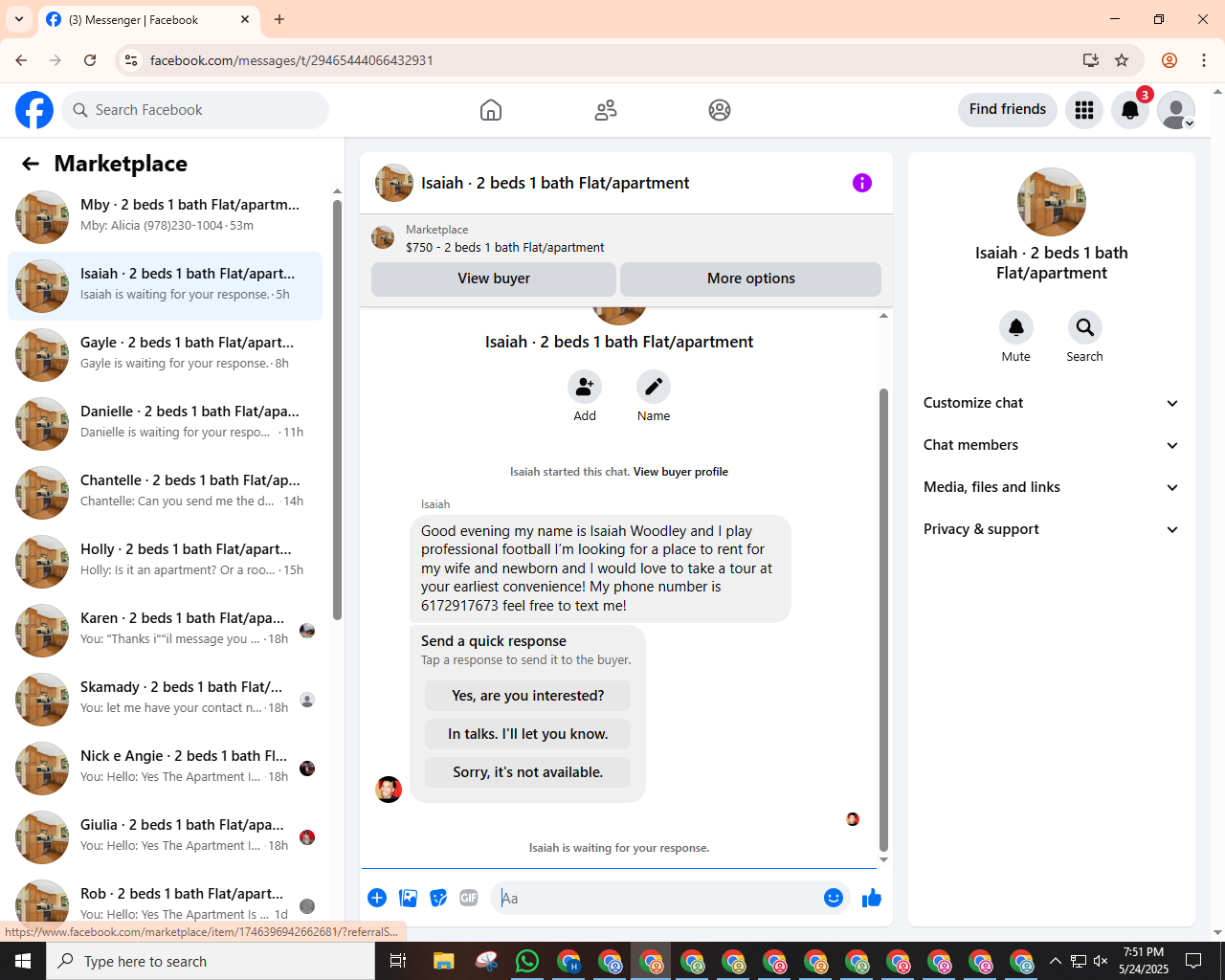Open File Explorer from the taskbar
This screenshot has height=980, width=1225.
pyautogui.click(x=443, y=961)
